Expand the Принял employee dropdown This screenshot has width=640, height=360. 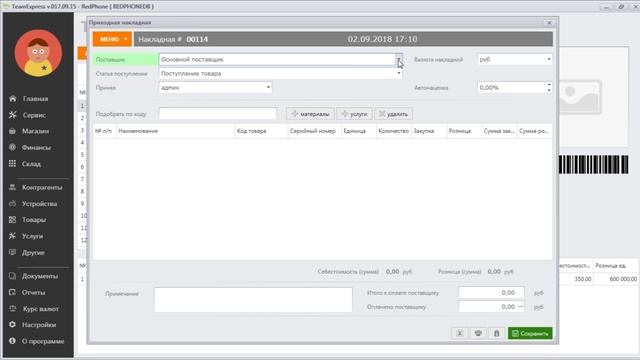(268, 87)
